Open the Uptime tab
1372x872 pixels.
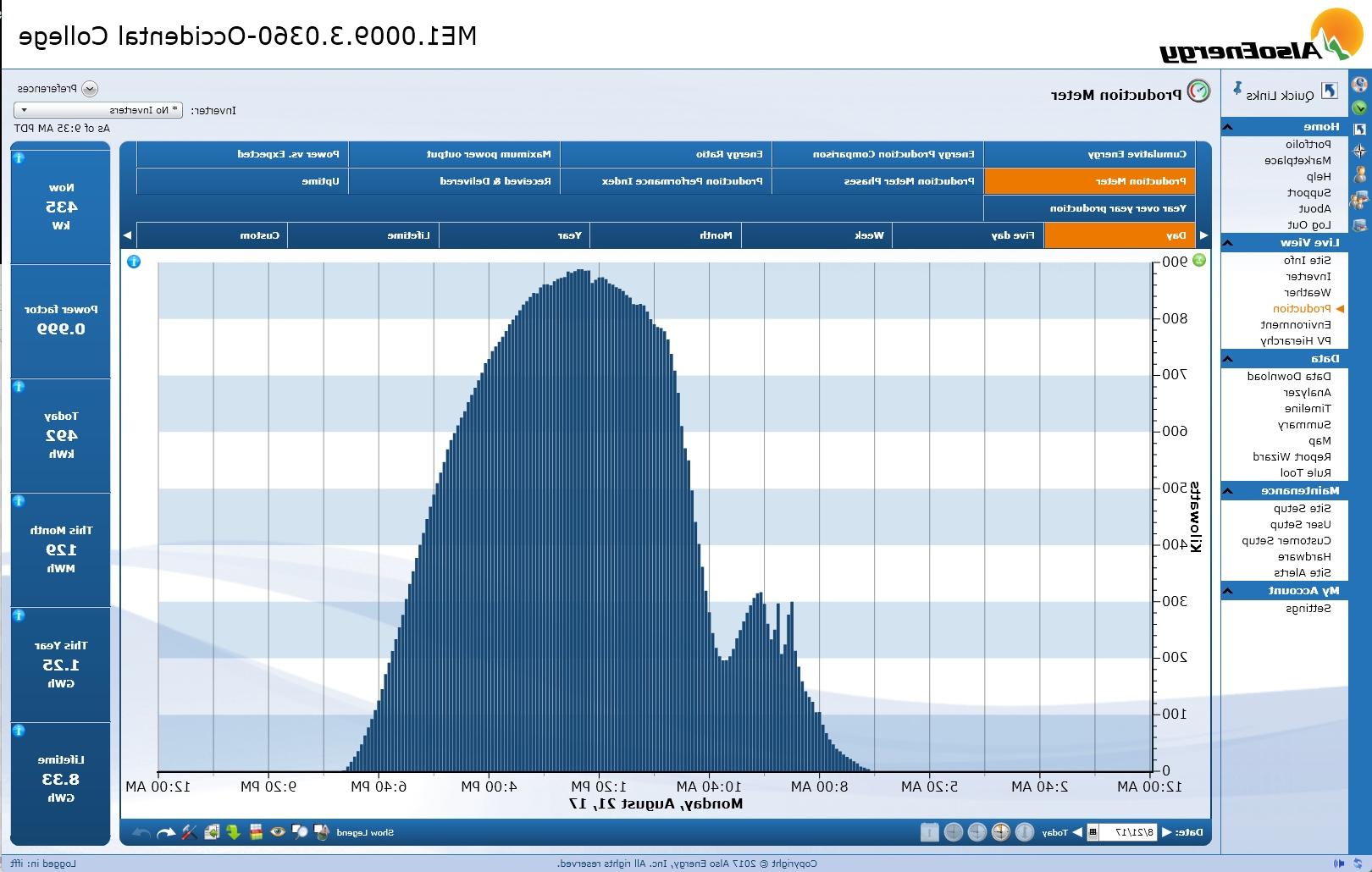(x=242, y=181)
